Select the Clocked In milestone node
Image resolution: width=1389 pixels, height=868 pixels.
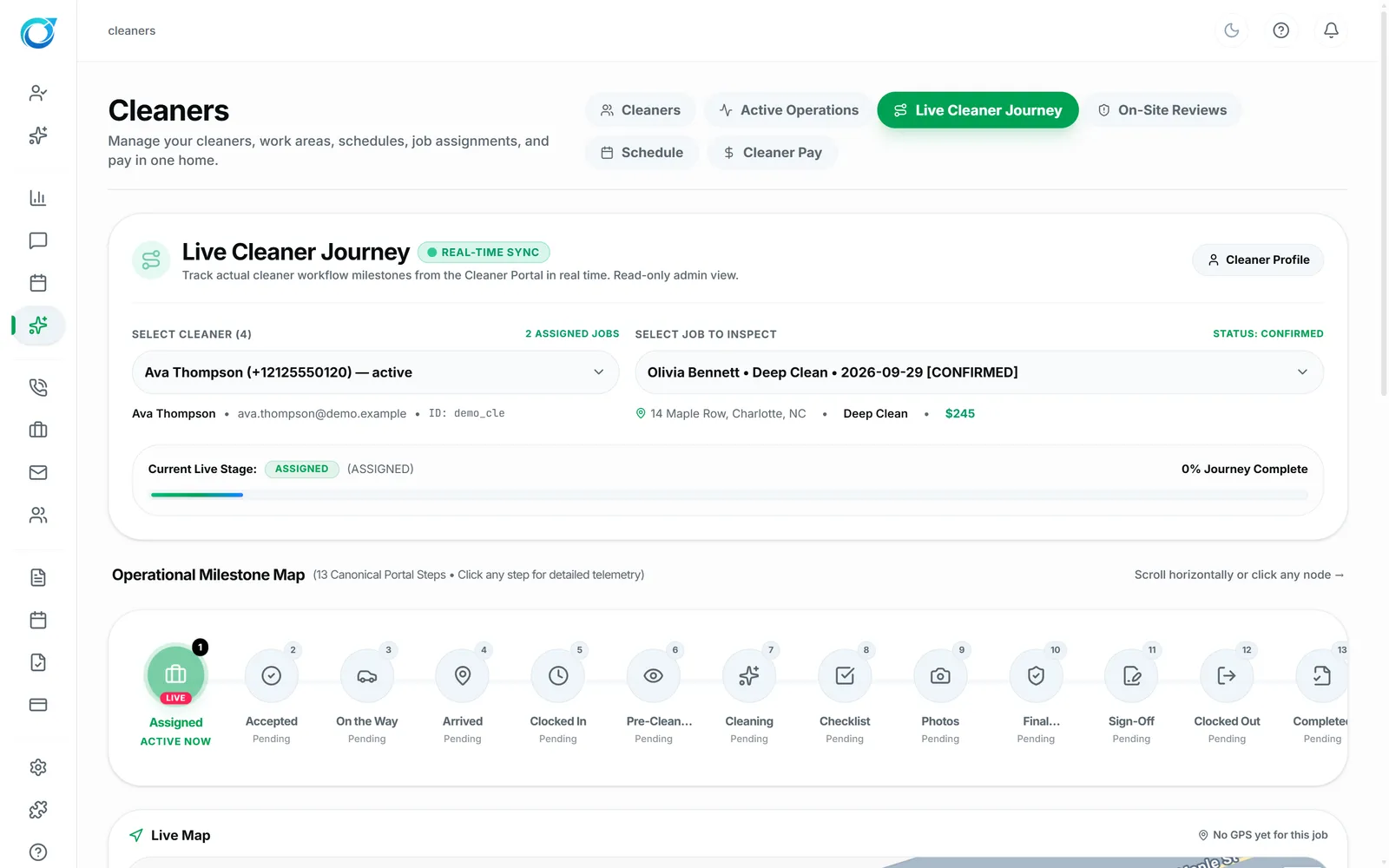(x=558, y=675)
